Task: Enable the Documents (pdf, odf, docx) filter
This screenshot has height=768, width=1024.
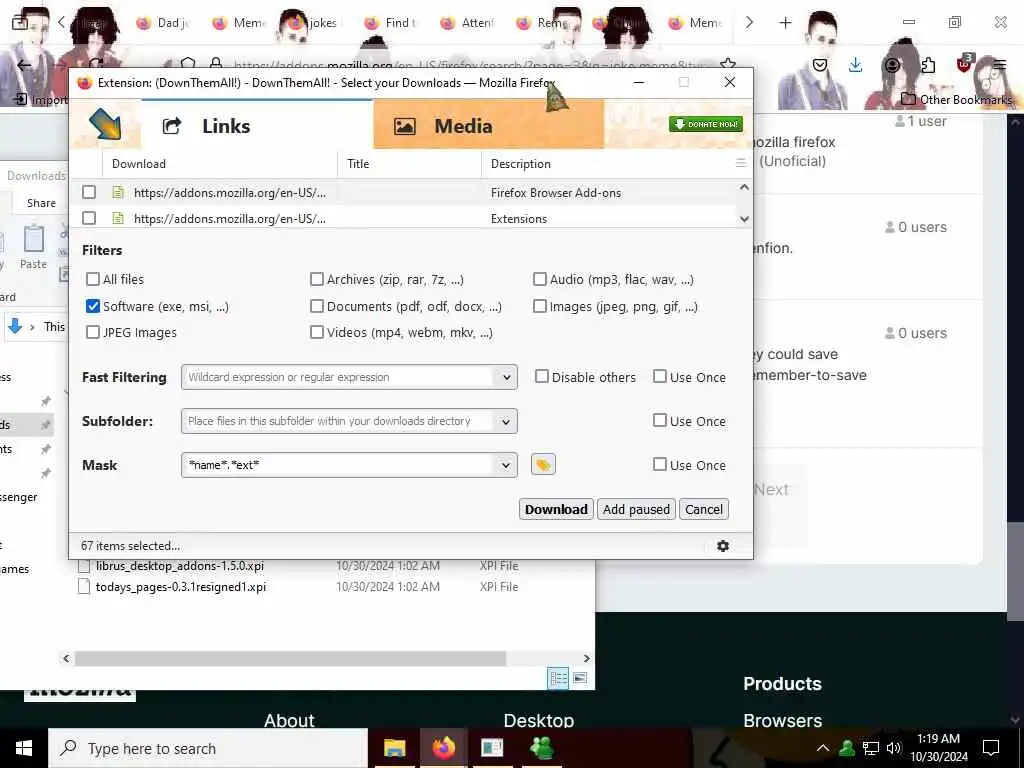Action: 317,306
